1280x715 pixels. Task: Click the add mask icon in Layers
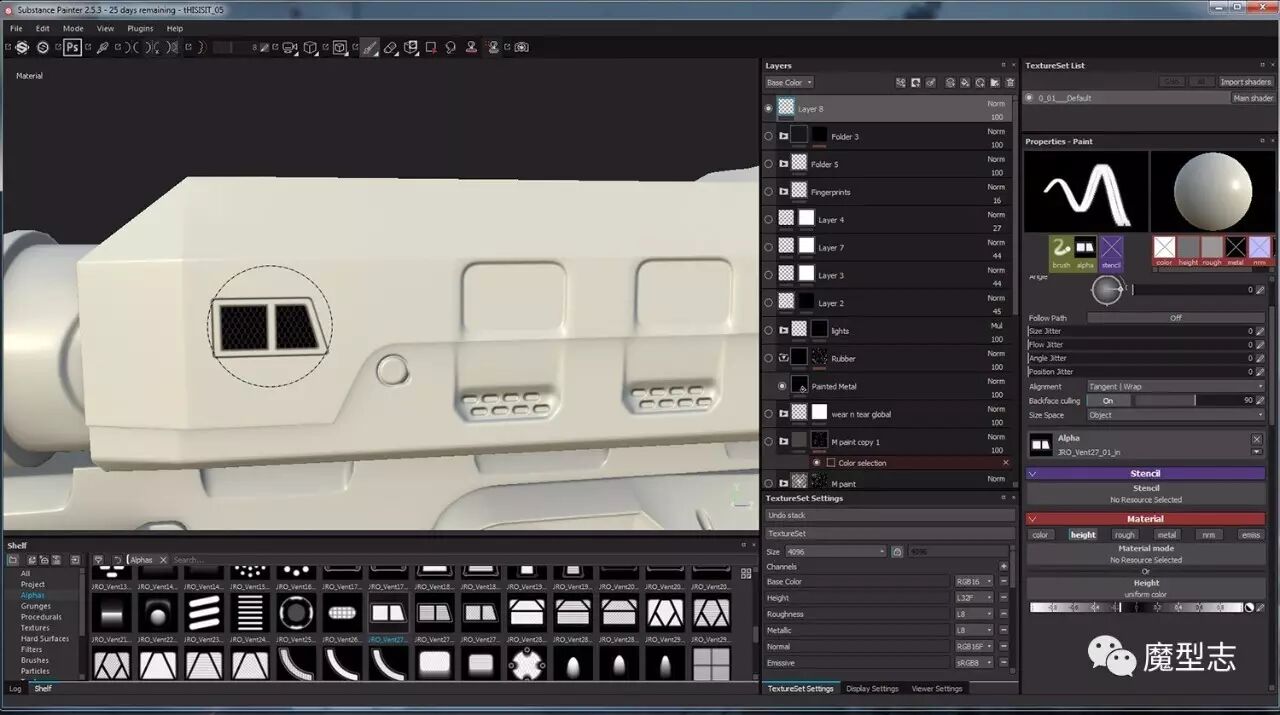click(915, 83)
